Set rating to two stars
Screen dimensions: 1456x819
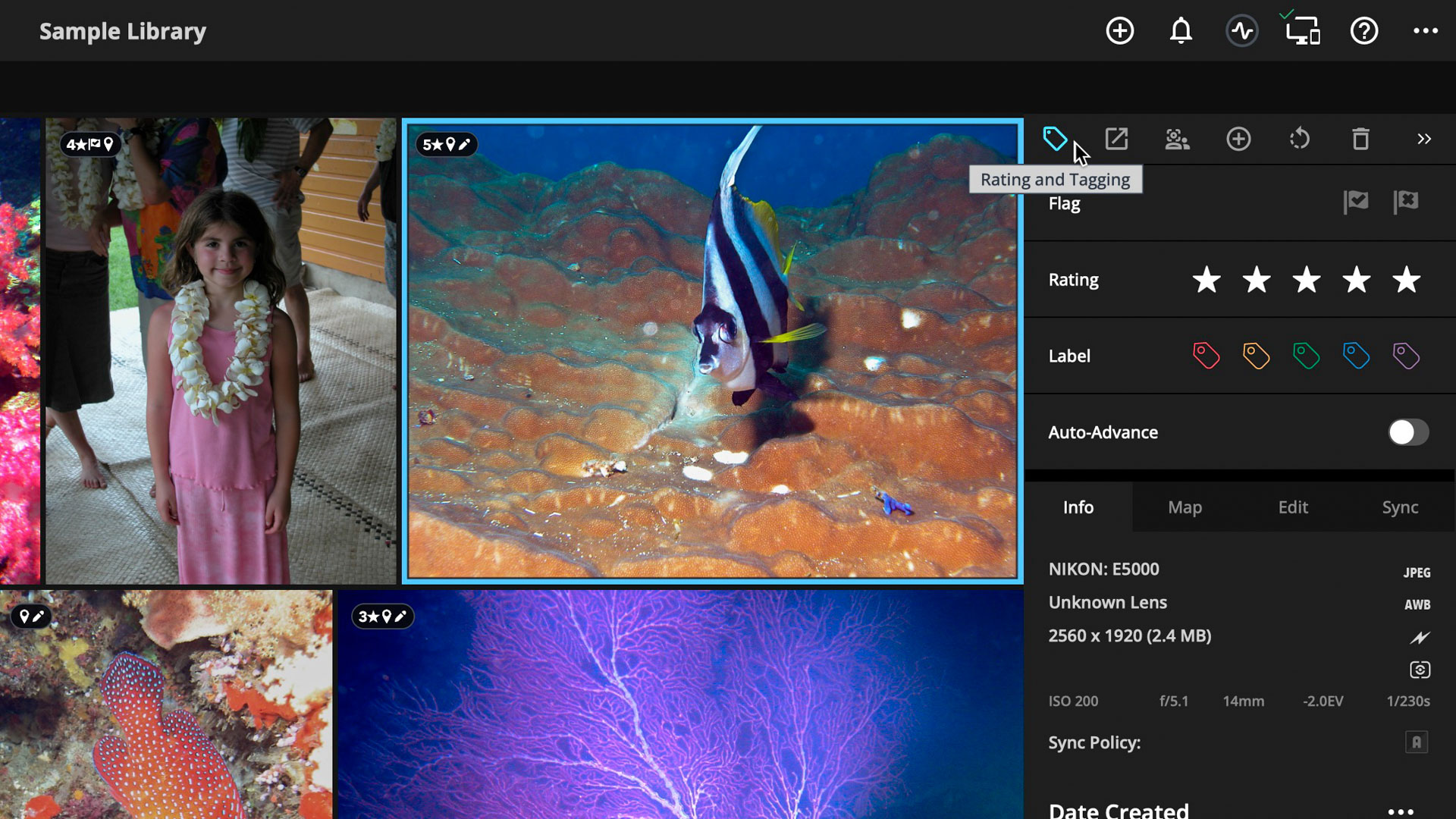(1257, 280)
